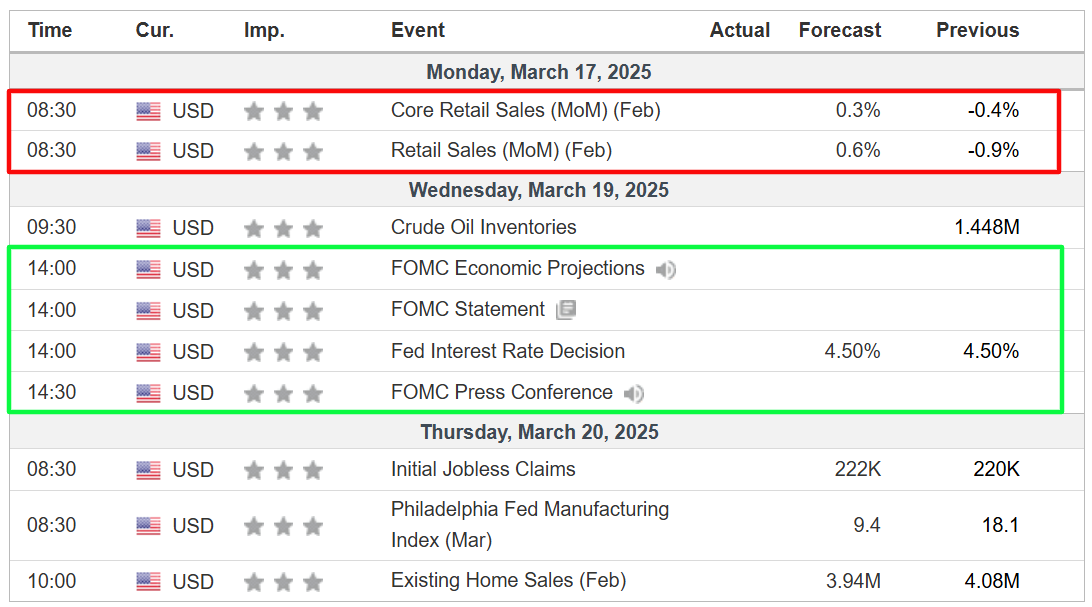Open the Existing Home Sales (Feb) event
Viewport: 1092px width, 607px height.
[x=508, y=581]
